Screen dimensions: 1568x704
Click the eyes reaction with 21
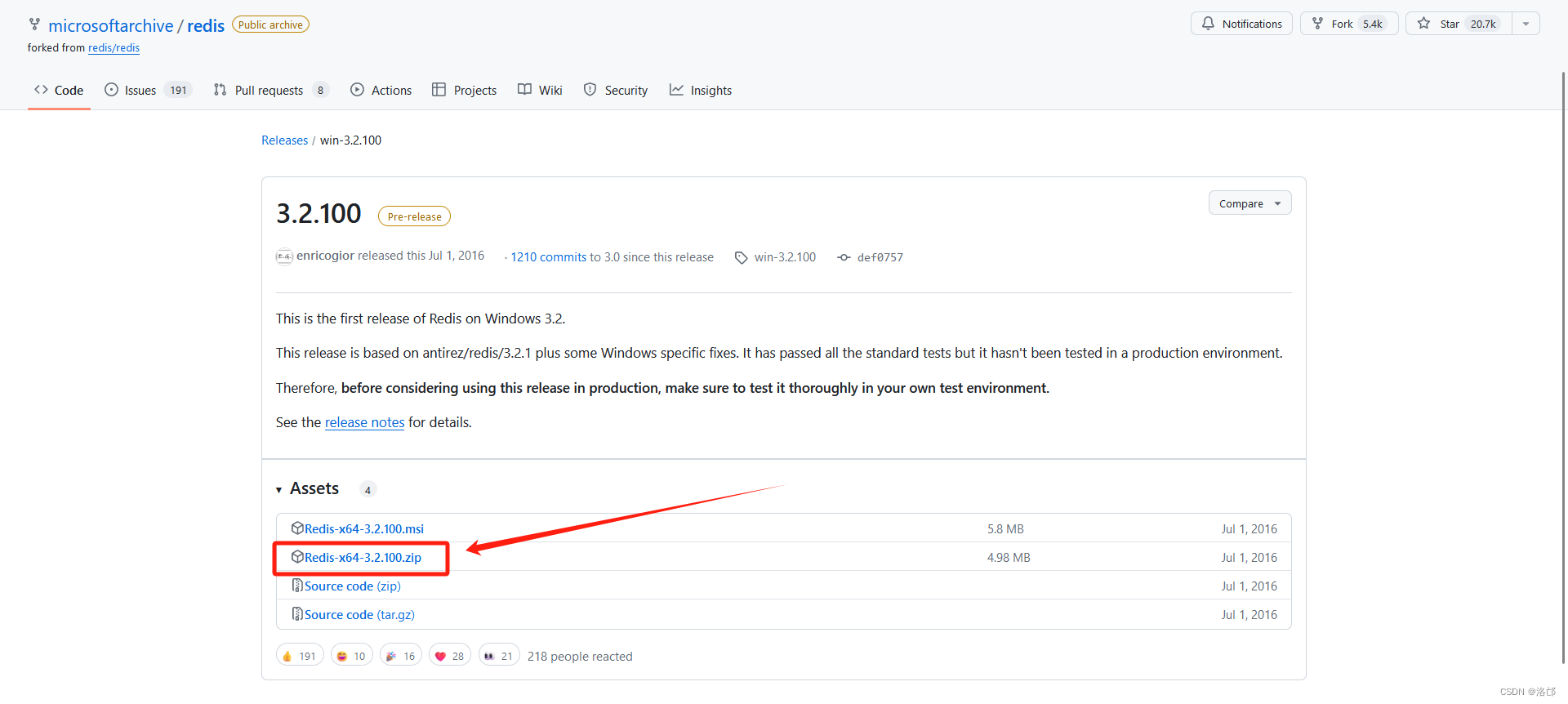pos(499,656)
